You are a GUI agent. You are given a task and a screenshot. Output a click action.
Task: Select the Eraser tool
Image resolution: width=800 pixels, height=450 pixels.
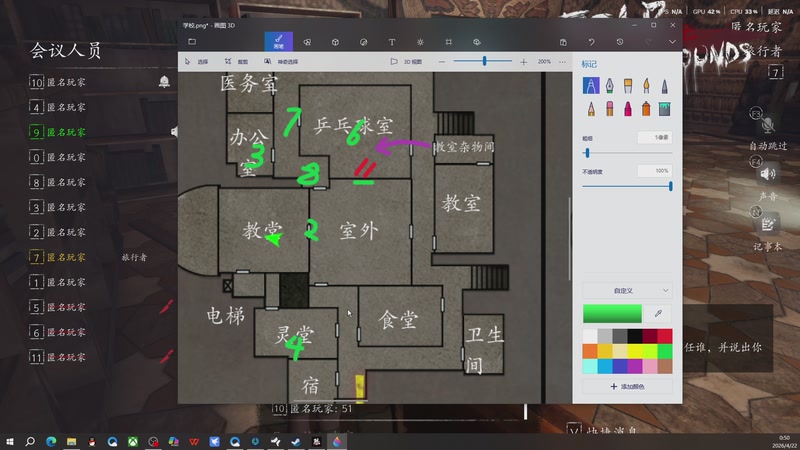609,109
